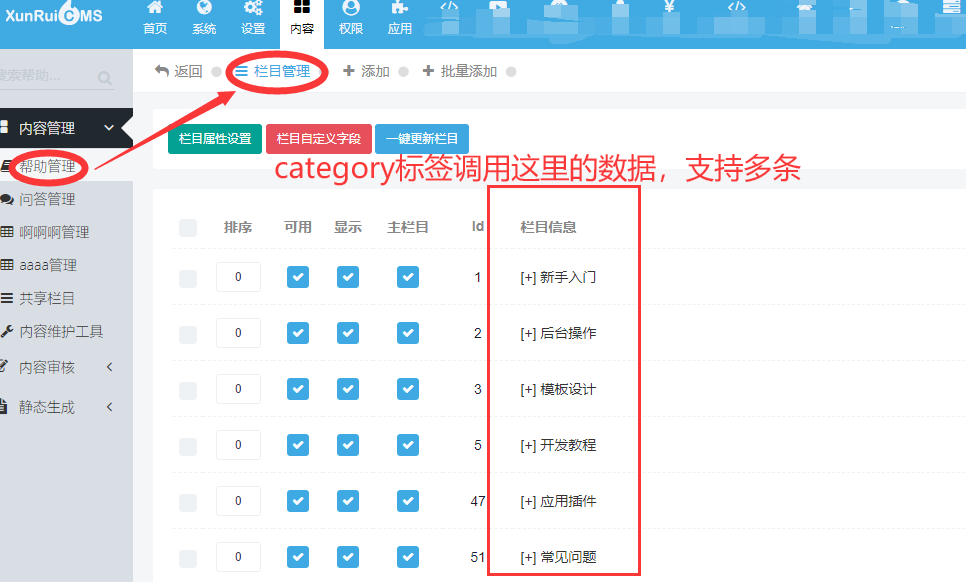Click the magnifier search icon
This screenshot has height=582, width=966.
click(x=105, y=78)
